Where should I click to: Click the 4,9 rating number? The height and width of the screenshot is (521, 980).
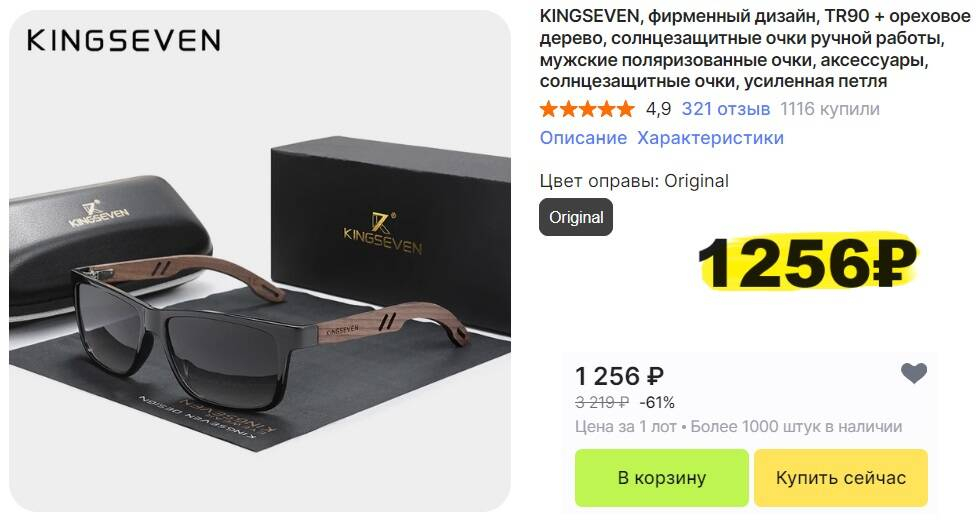coord(658,109)
